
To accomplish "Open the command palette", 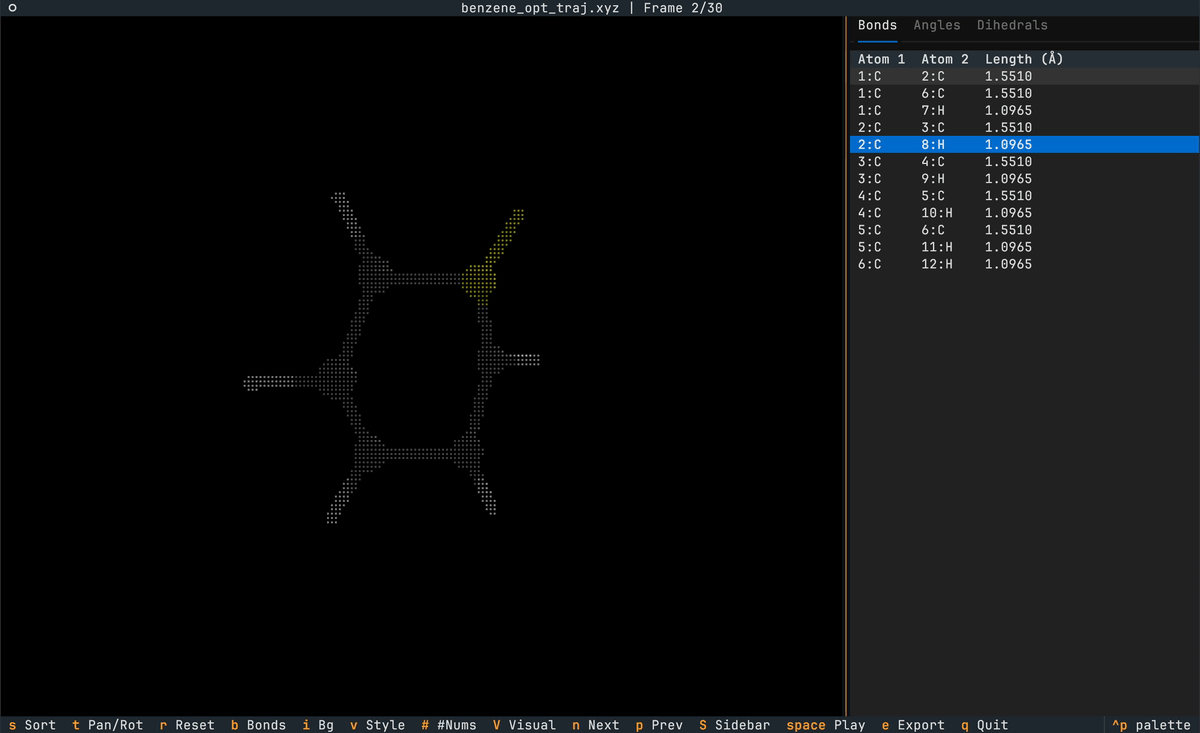I will point(1151,725).
